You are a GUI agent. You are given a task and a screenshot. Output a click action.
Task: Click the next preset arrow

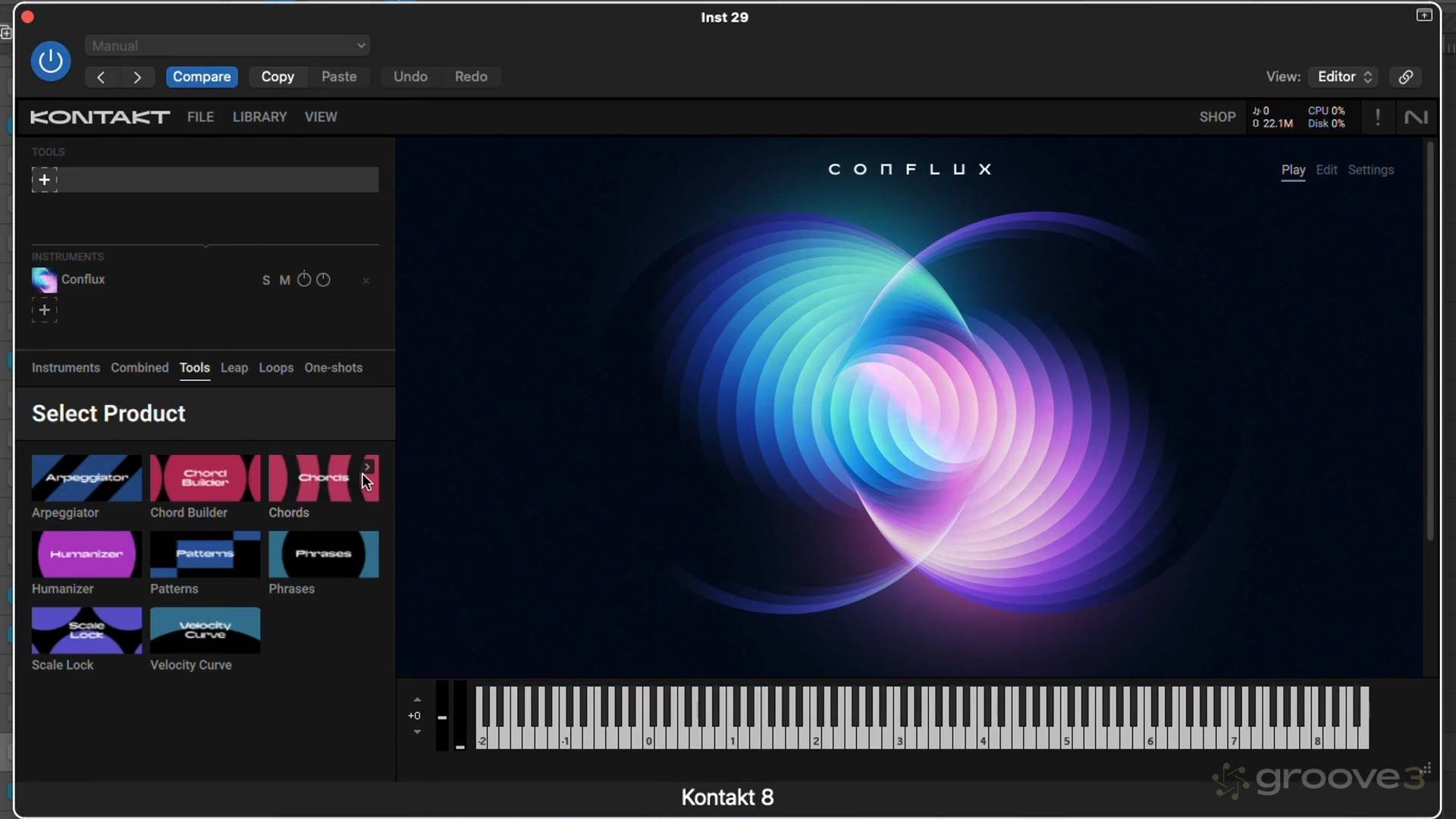[x=137, y=77]
